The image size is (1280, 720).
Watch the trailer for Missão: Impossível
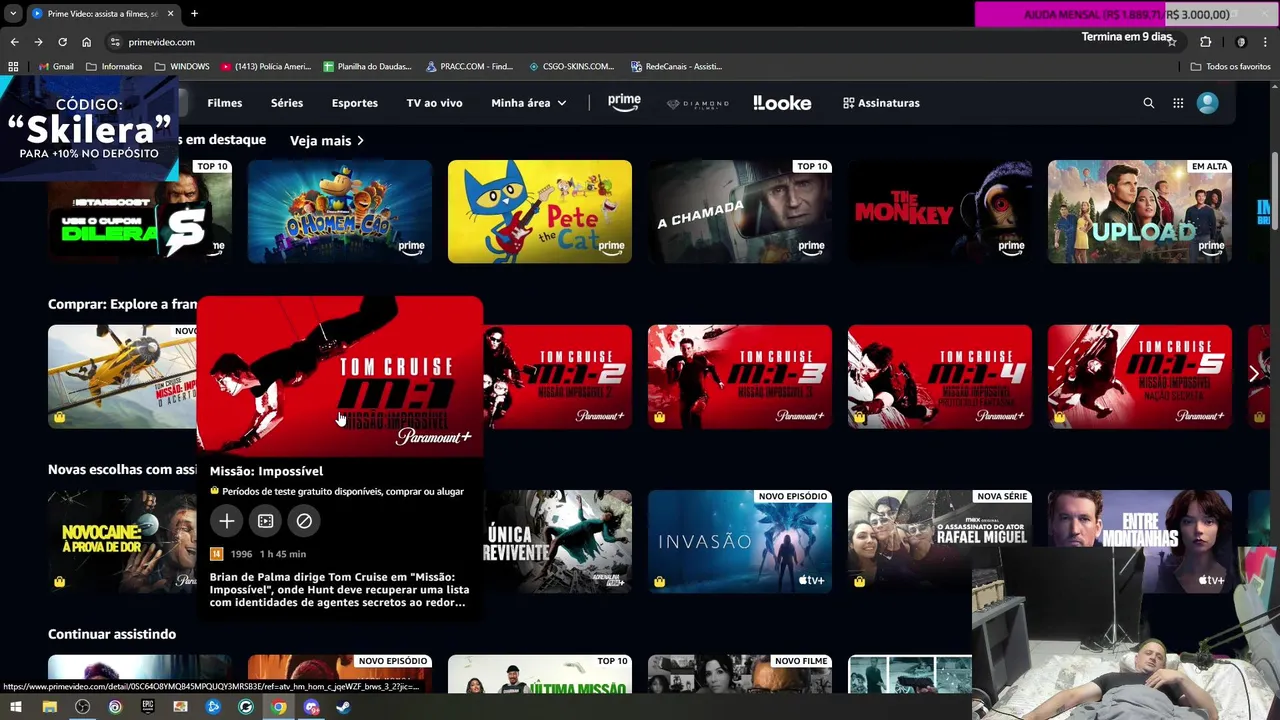pyautogui.click(x=265, y=521)
